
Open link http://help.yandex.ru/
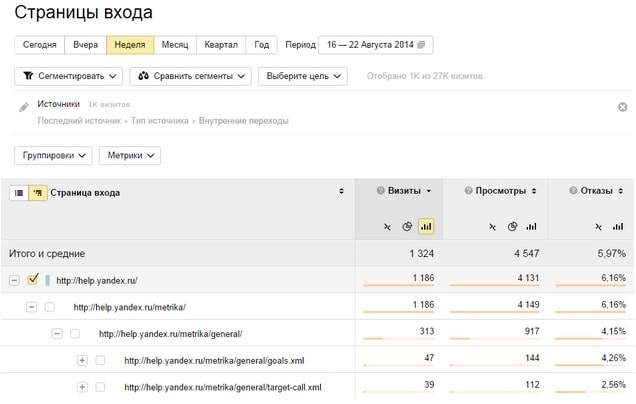point(97,281)
